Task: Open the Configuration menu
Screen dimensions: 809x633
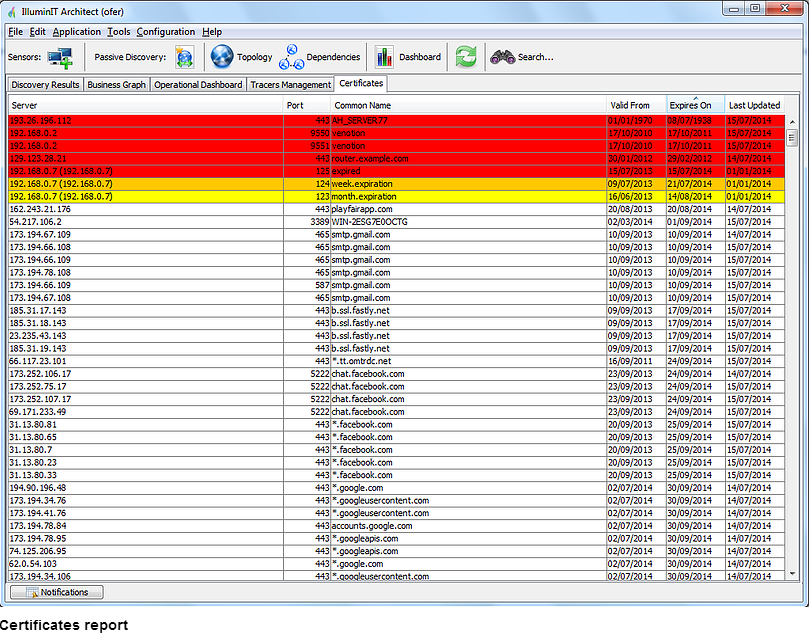Action: pos(166,32)
